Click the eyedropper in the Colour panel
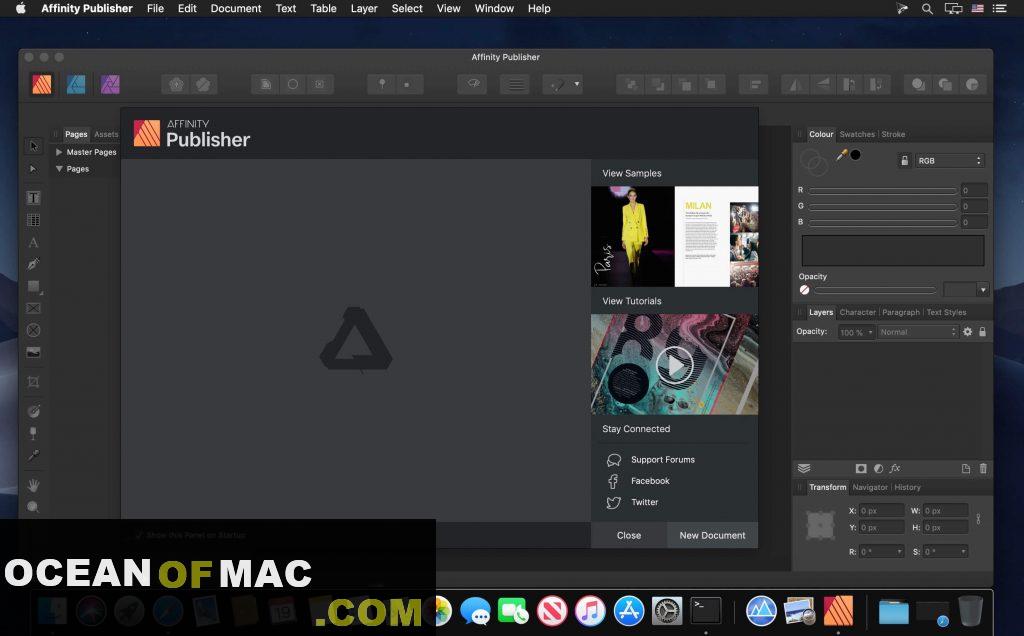 842,155
